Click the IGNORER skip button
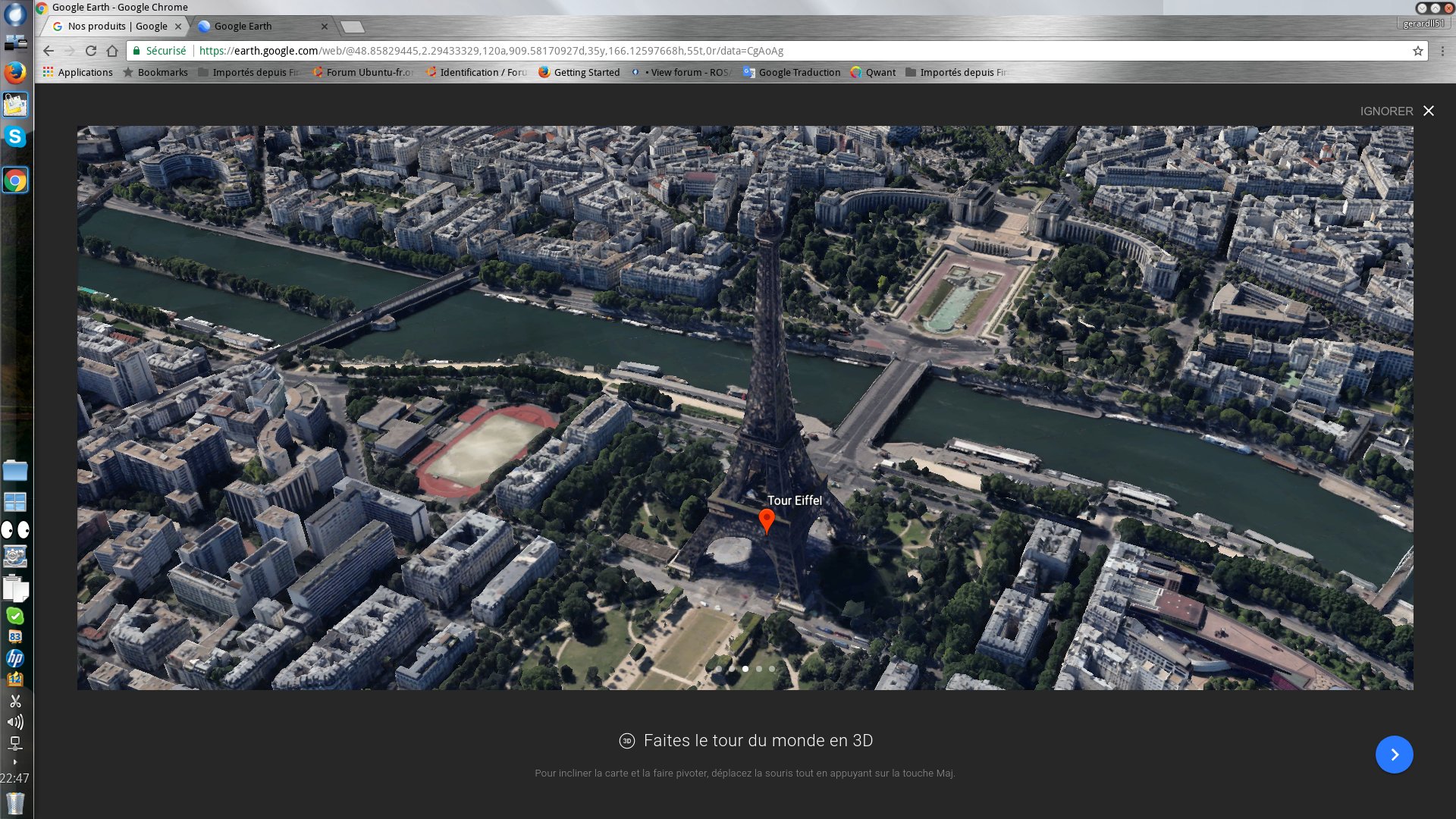Screen dimensions: 1456x819 click(x=1386, y=111)
